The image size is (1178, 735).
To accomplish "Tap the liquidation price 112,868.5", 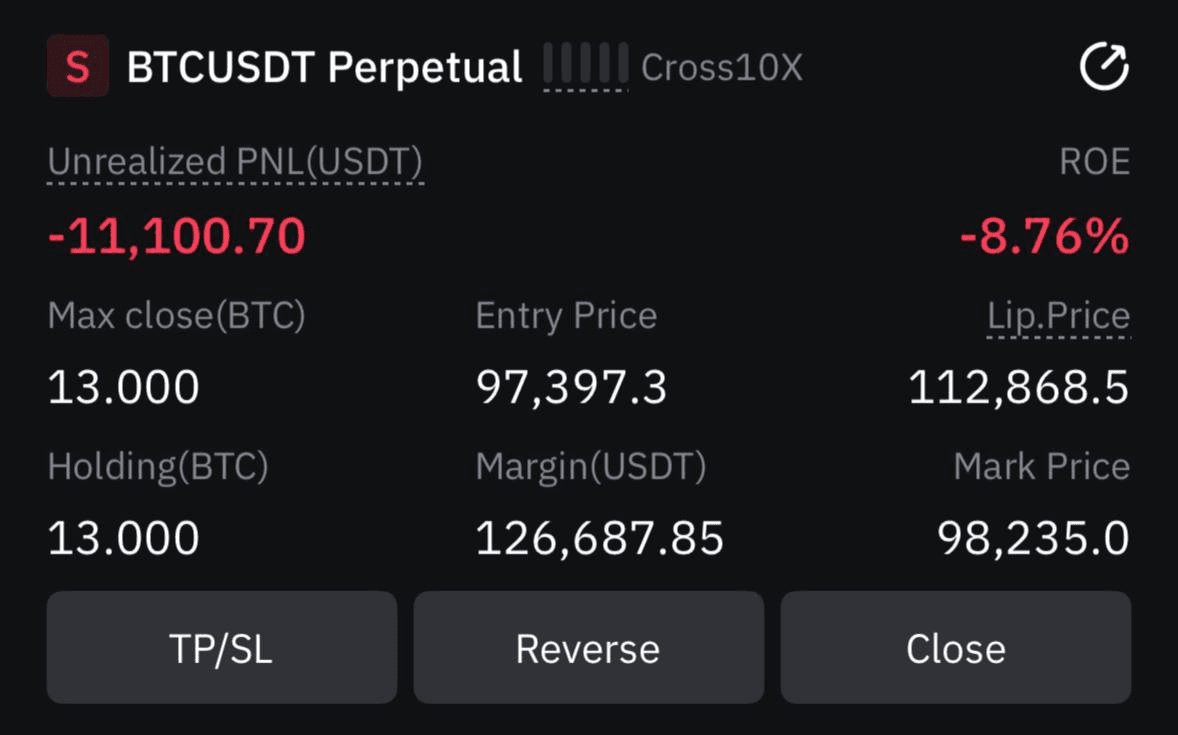I will pos(1019,388).
